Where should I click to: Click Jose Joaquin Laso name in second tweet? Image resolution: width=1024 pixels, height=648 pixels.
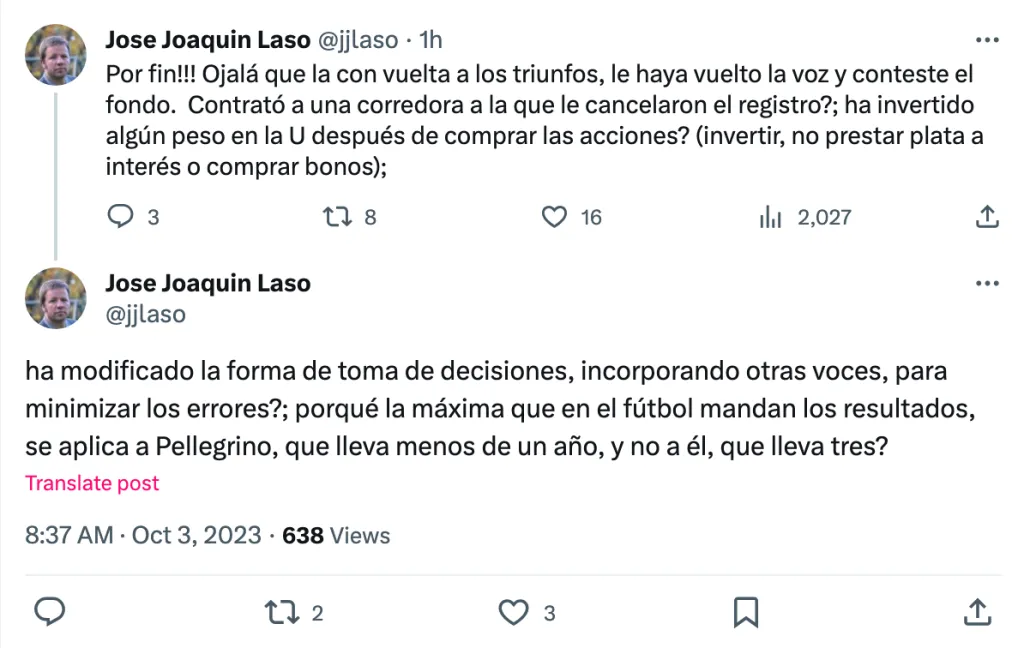[x=208, y=283]
